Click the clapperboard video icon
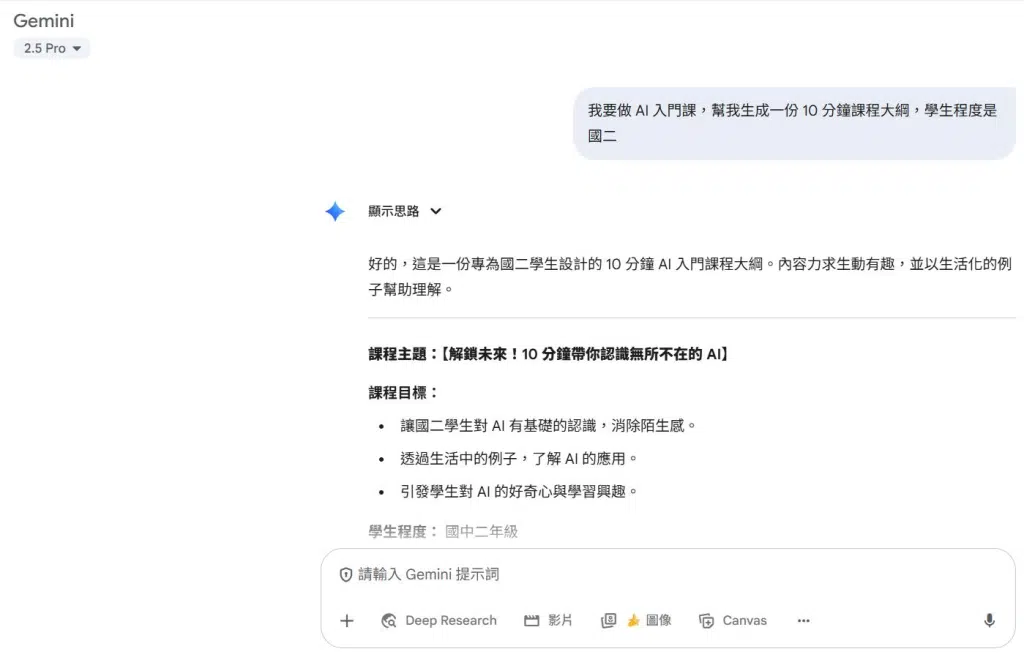Screen dimensions: 1024x657 (x=532, y=620)
